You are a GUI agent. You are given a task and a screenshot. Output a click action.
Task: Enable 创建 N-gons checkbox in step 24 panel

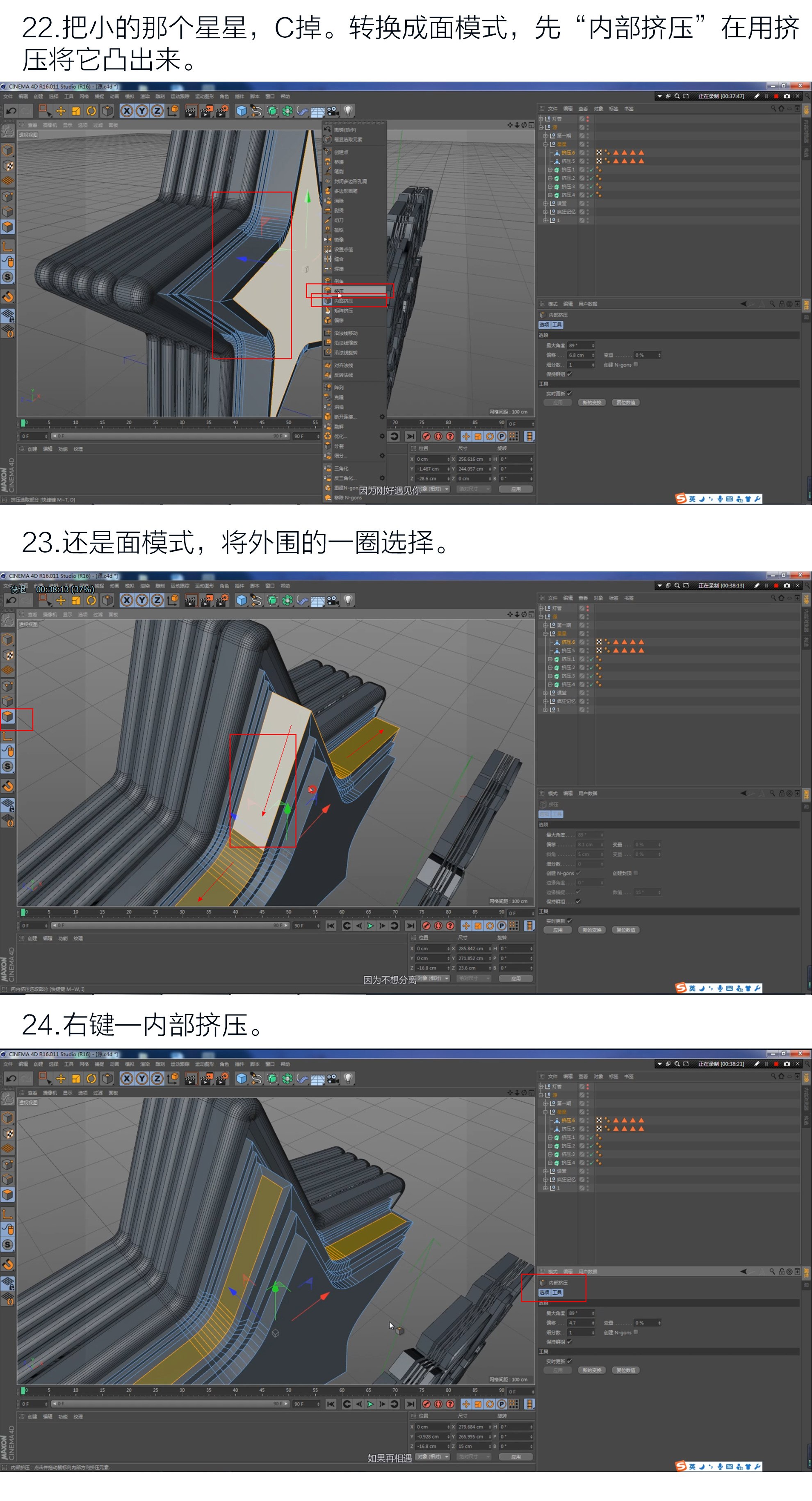[x=636, y=1332]
